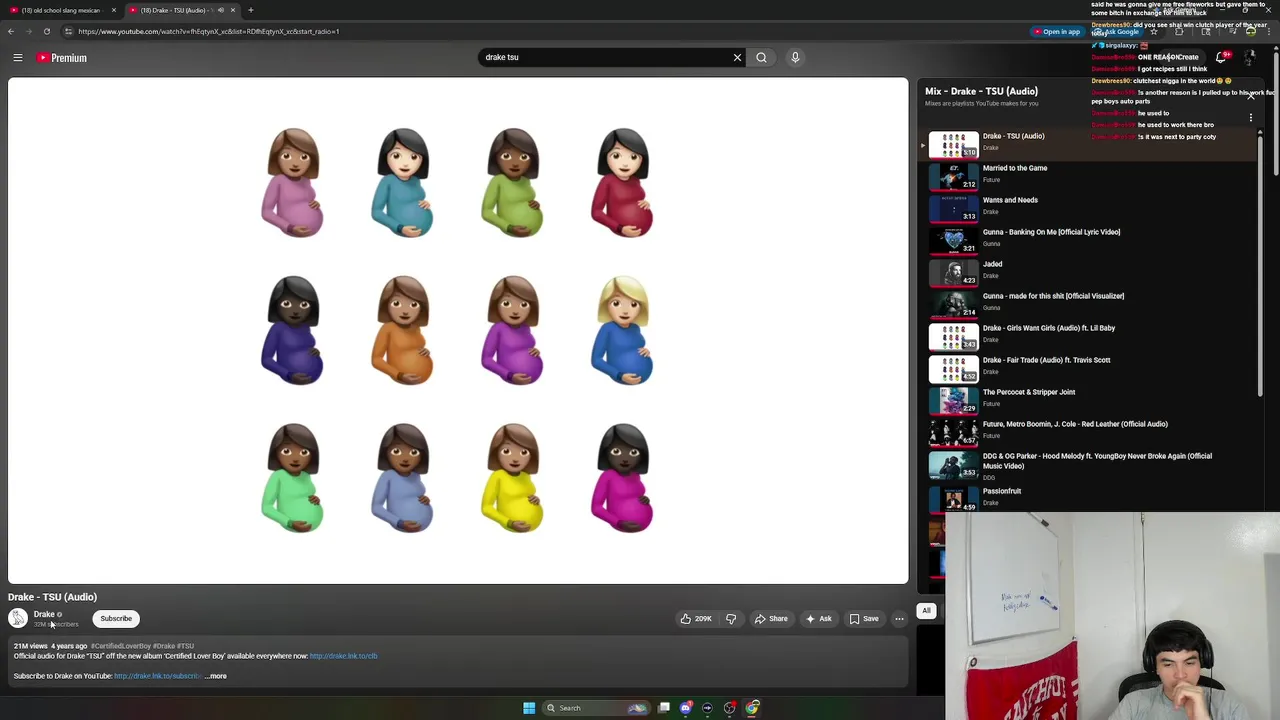Bookmark this page with the star icon
1280x720 pixels.
coord(1153,31)
